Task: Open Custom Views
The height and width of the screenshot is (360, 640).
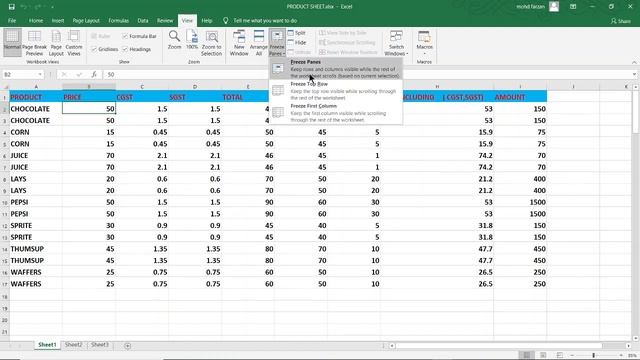Action: point(74,43)
